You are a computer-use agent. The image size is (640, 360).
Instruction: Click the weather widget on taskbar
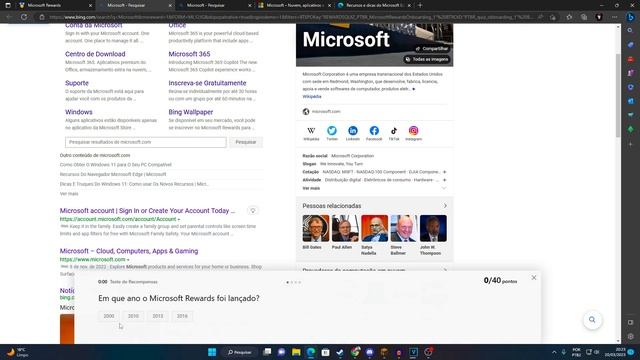pyautogui.click(x=18, y=352)
